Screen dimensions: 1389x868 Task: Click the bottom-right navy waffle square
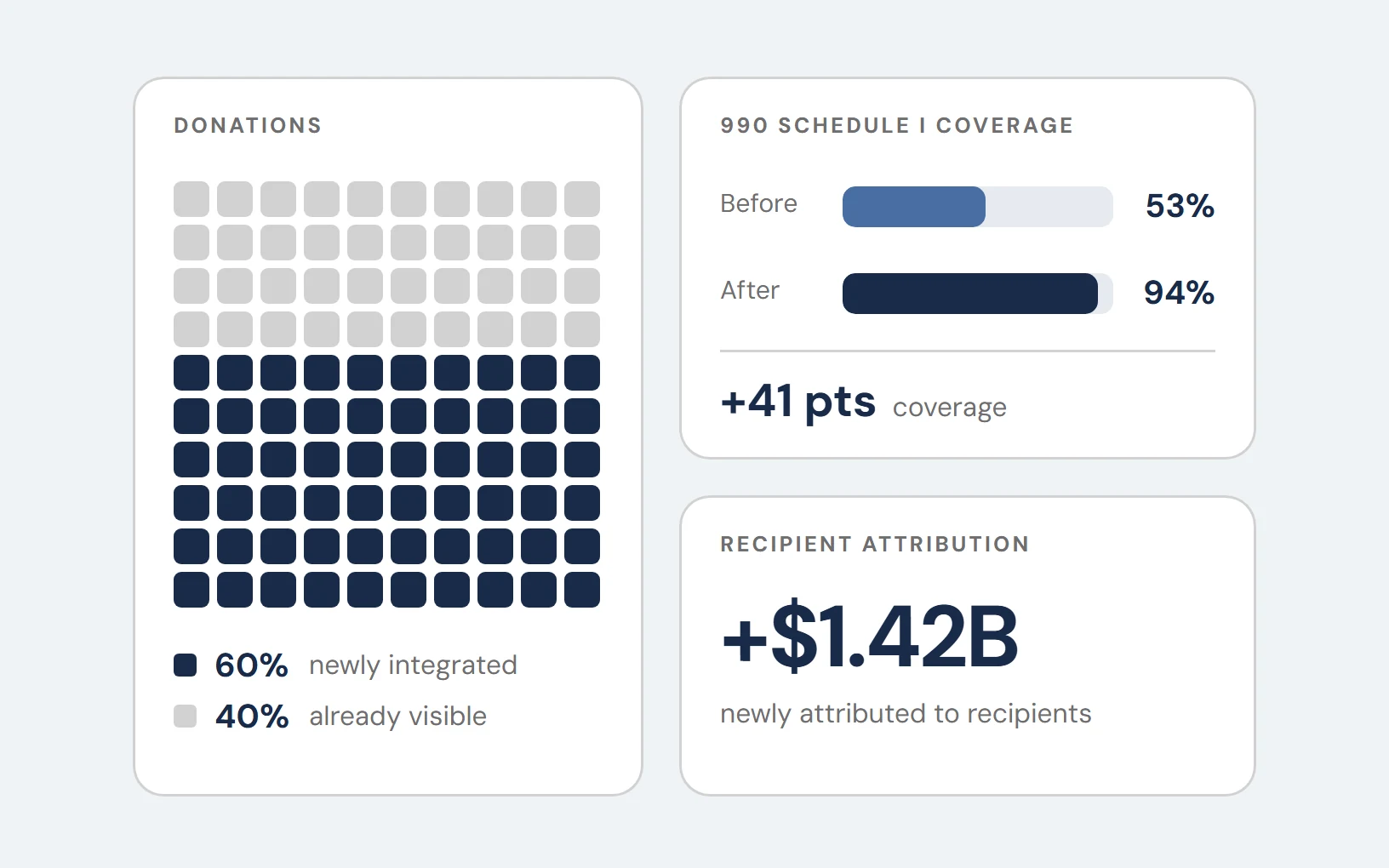tap(582, 590)
